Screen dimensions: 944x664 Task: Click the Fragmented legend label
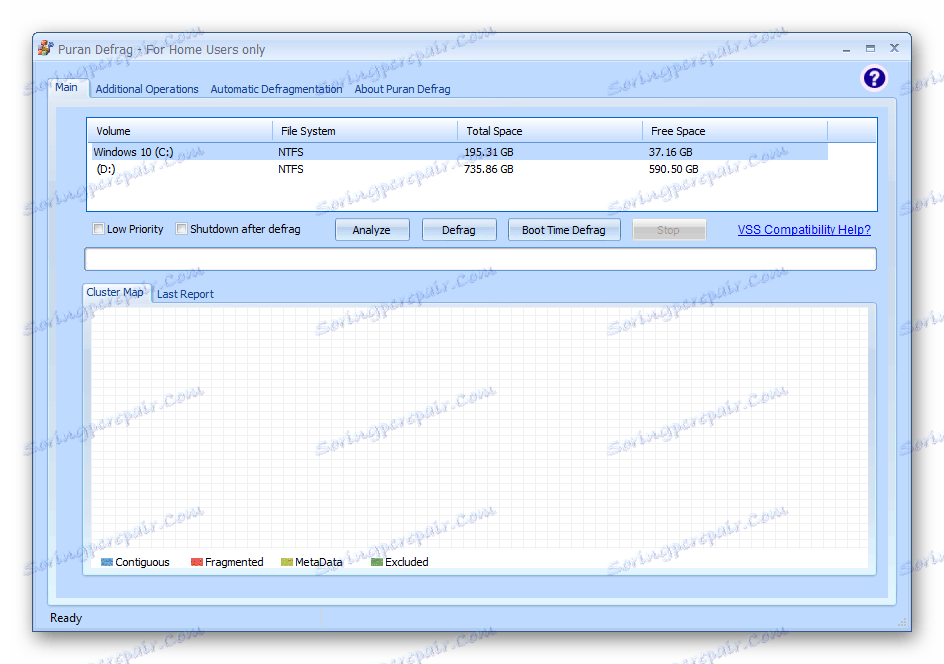coord(234,562)
